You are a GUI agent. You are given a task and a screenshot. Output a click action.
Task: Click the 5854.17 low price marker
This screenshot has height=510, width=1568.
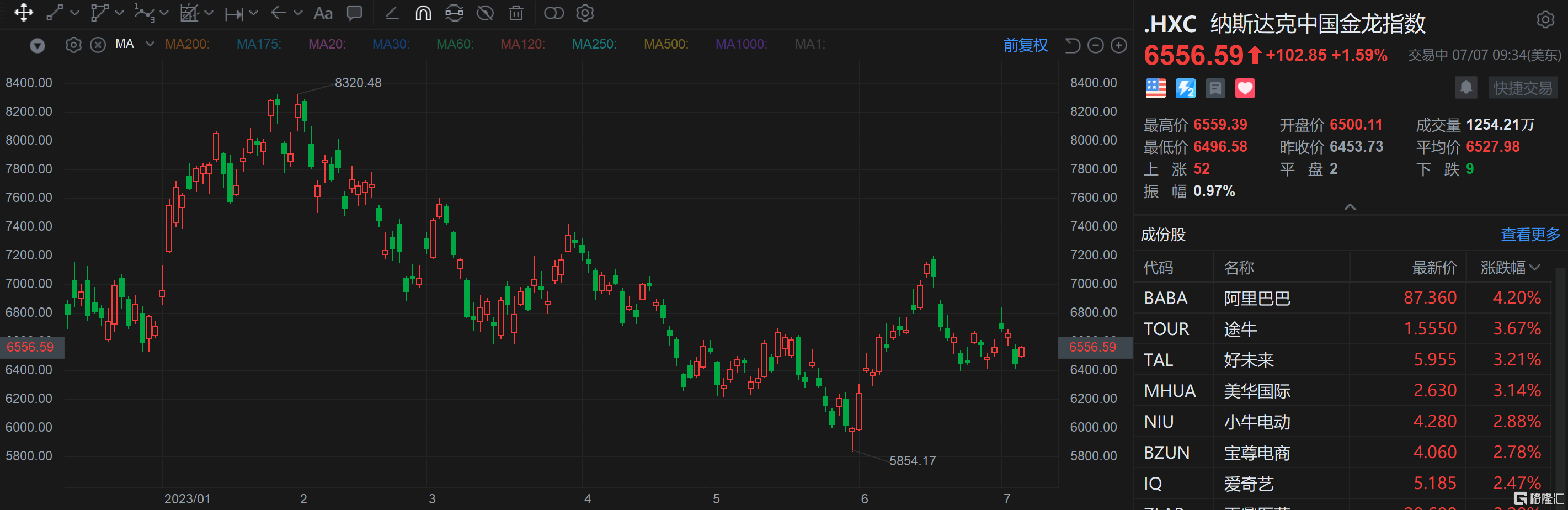tap(913, 461)
